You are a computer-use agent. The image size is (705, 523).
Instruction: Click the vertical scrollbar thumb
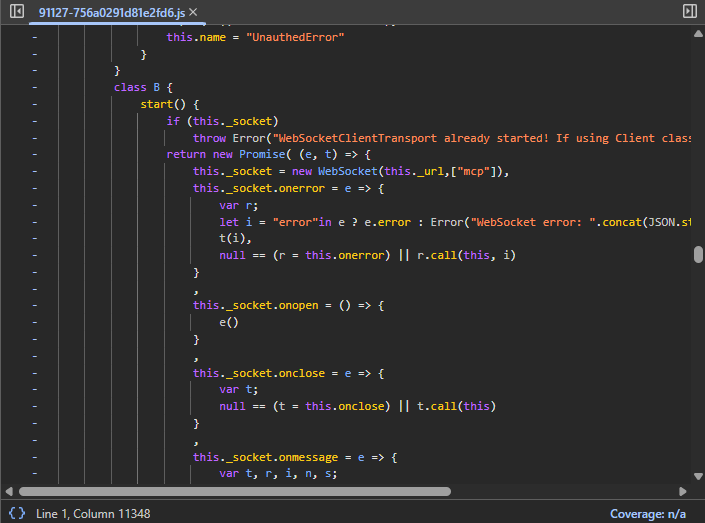(698, 254)
